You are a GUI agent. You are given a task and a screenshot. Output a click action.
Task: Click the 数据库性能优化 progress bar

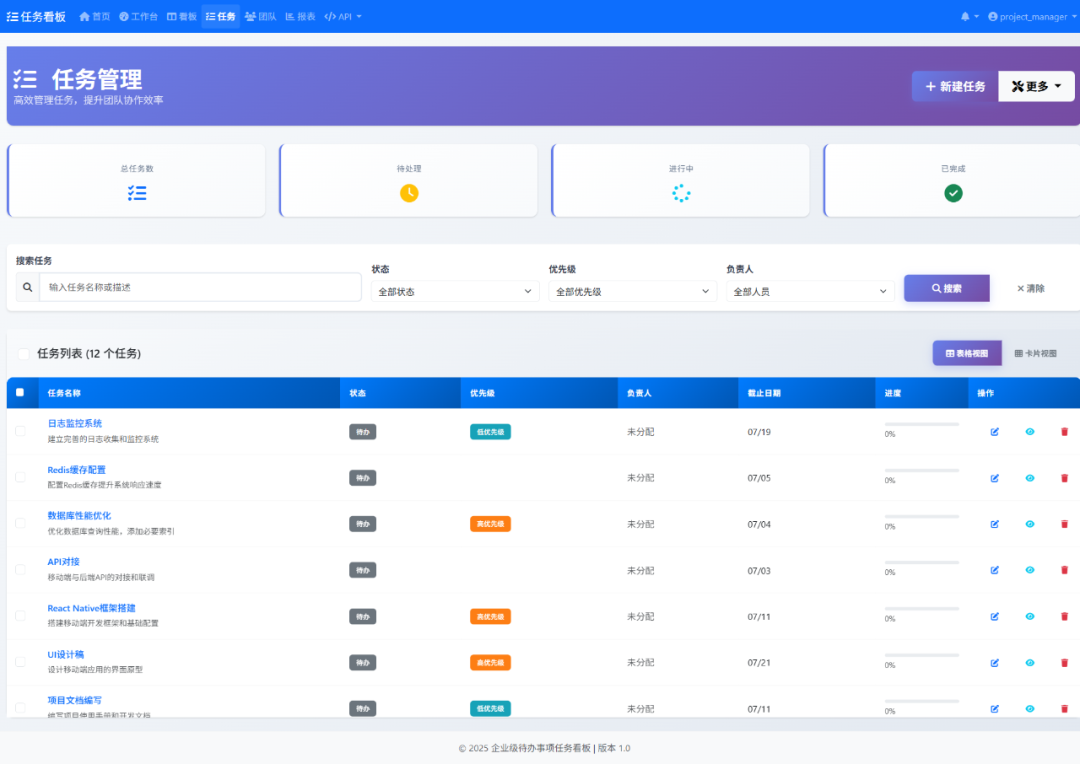(x=922, y=517)
